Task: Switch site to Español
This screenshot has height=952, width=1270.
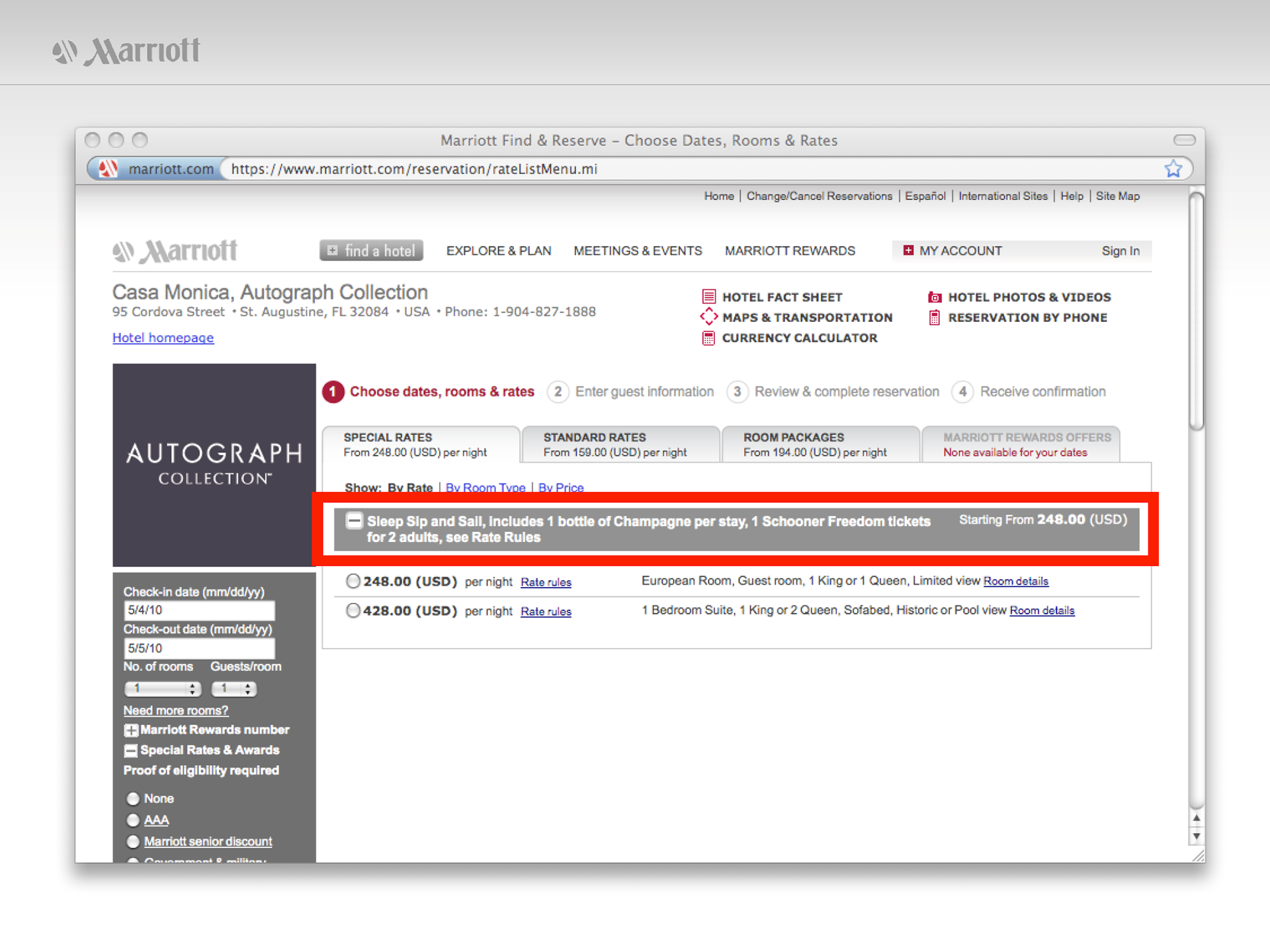Action: pos(925,196)
